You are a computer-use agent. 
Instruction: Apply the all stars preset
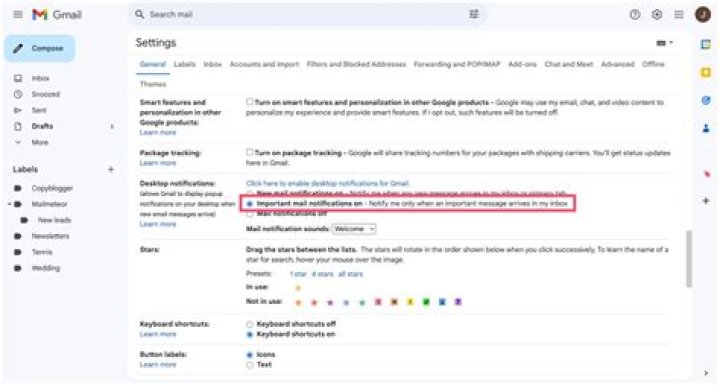point(350,274)
